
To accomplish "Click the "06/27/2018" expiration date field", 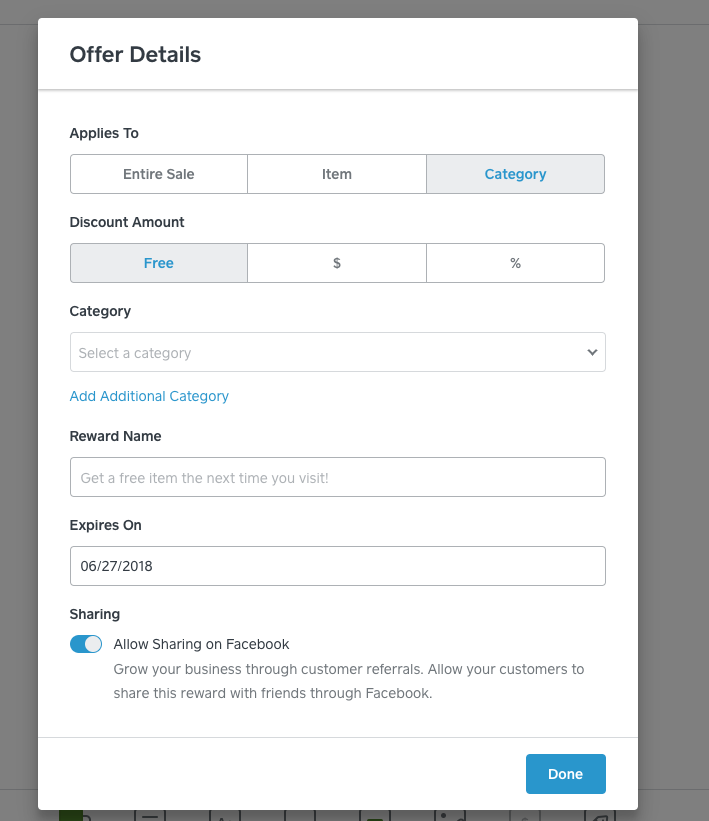I will pos(337,566).
